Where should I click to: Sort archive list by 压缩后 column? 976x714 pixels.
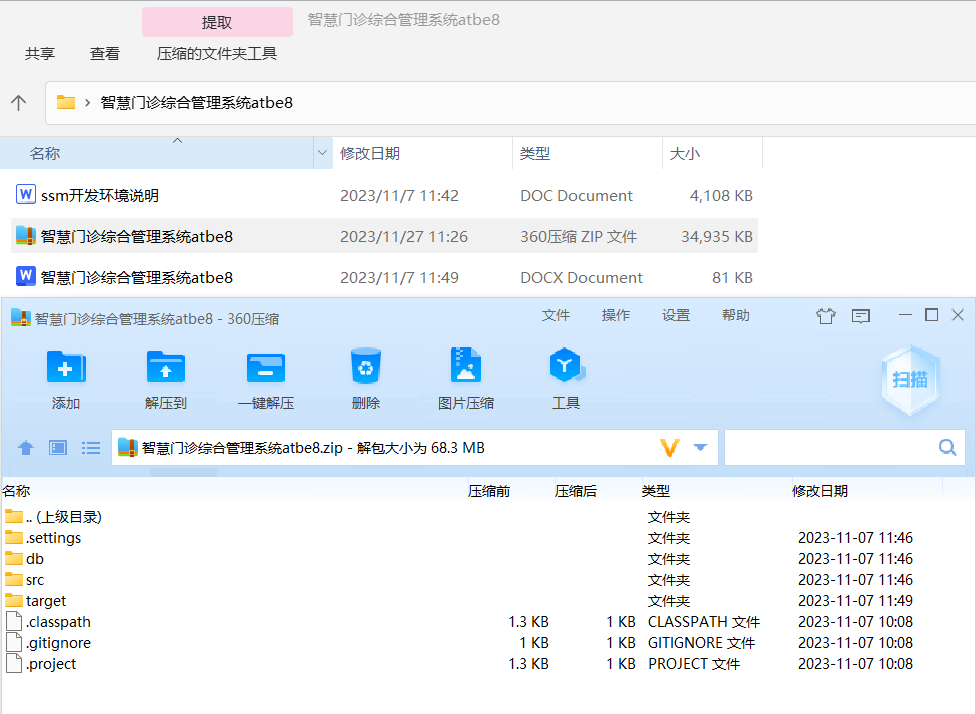pos(576,491)
